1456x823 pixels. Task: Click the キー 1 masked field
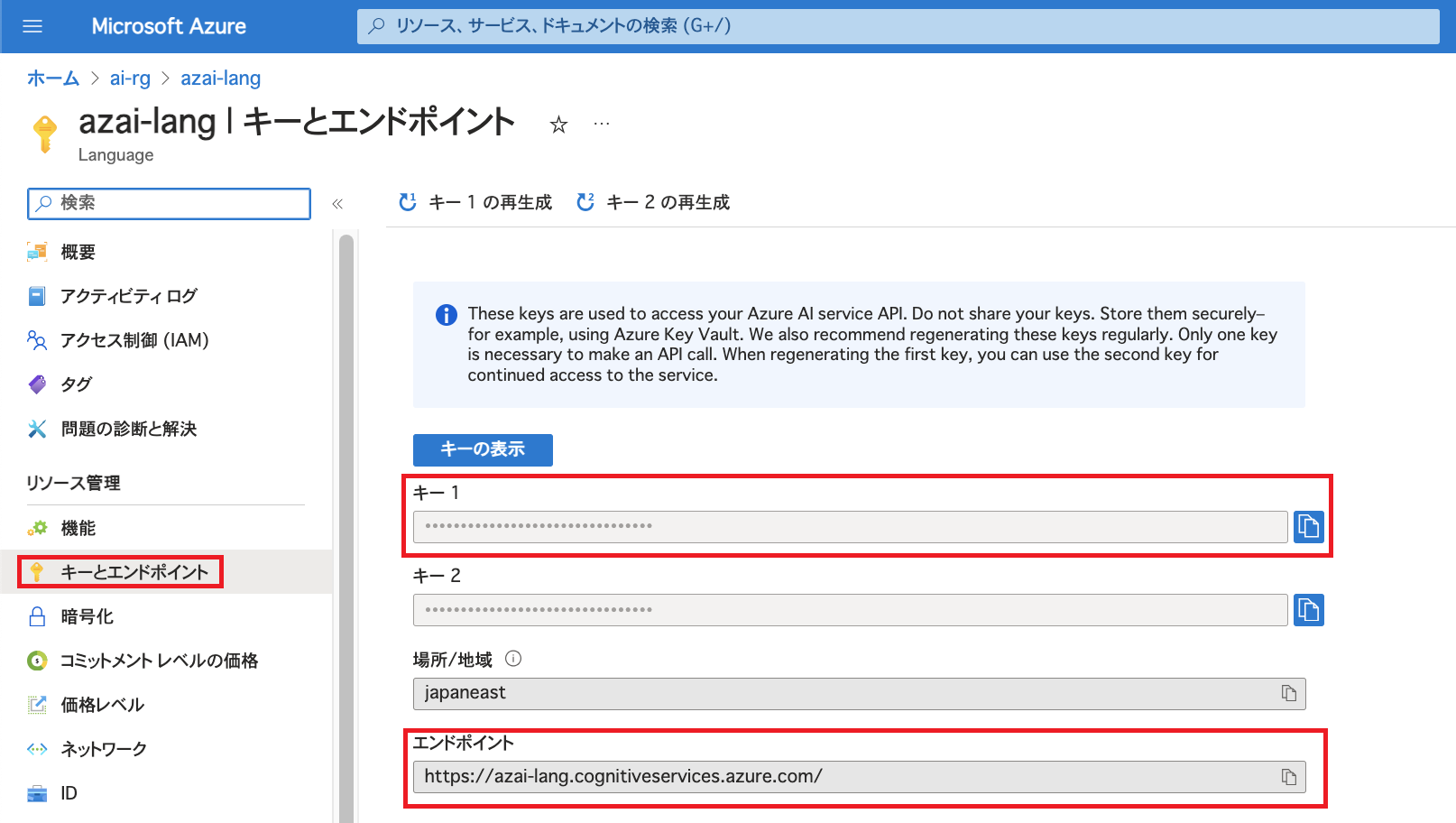tap(850, 527)
